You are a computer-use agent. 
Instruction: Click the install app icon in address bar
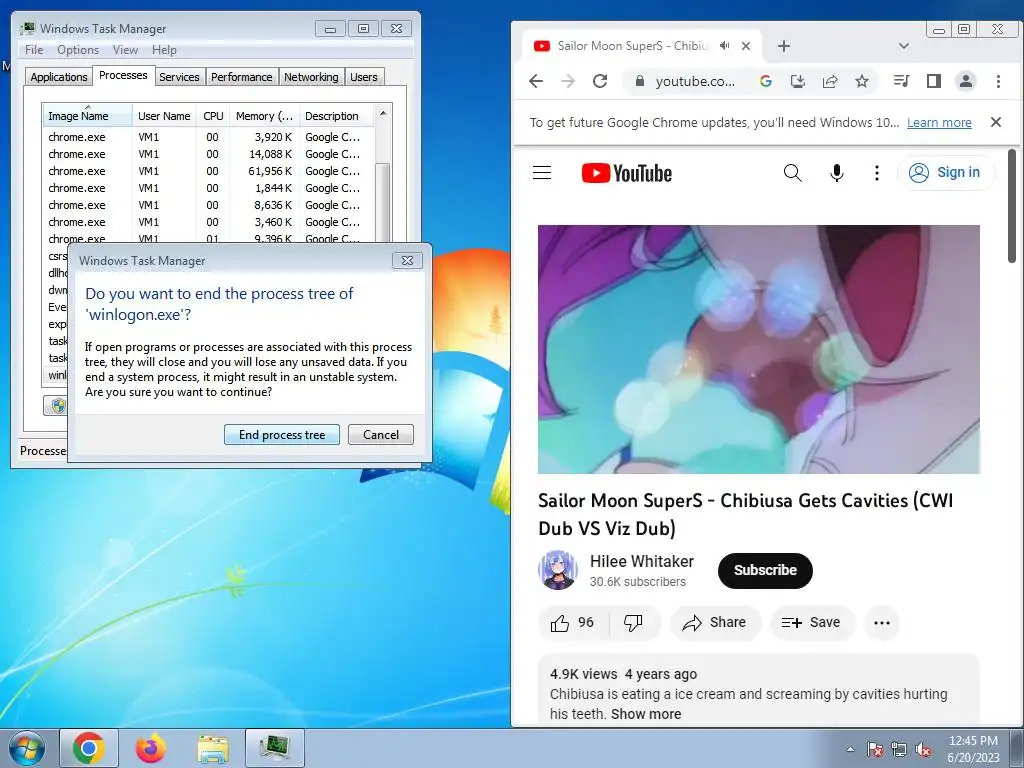(797, 81)
